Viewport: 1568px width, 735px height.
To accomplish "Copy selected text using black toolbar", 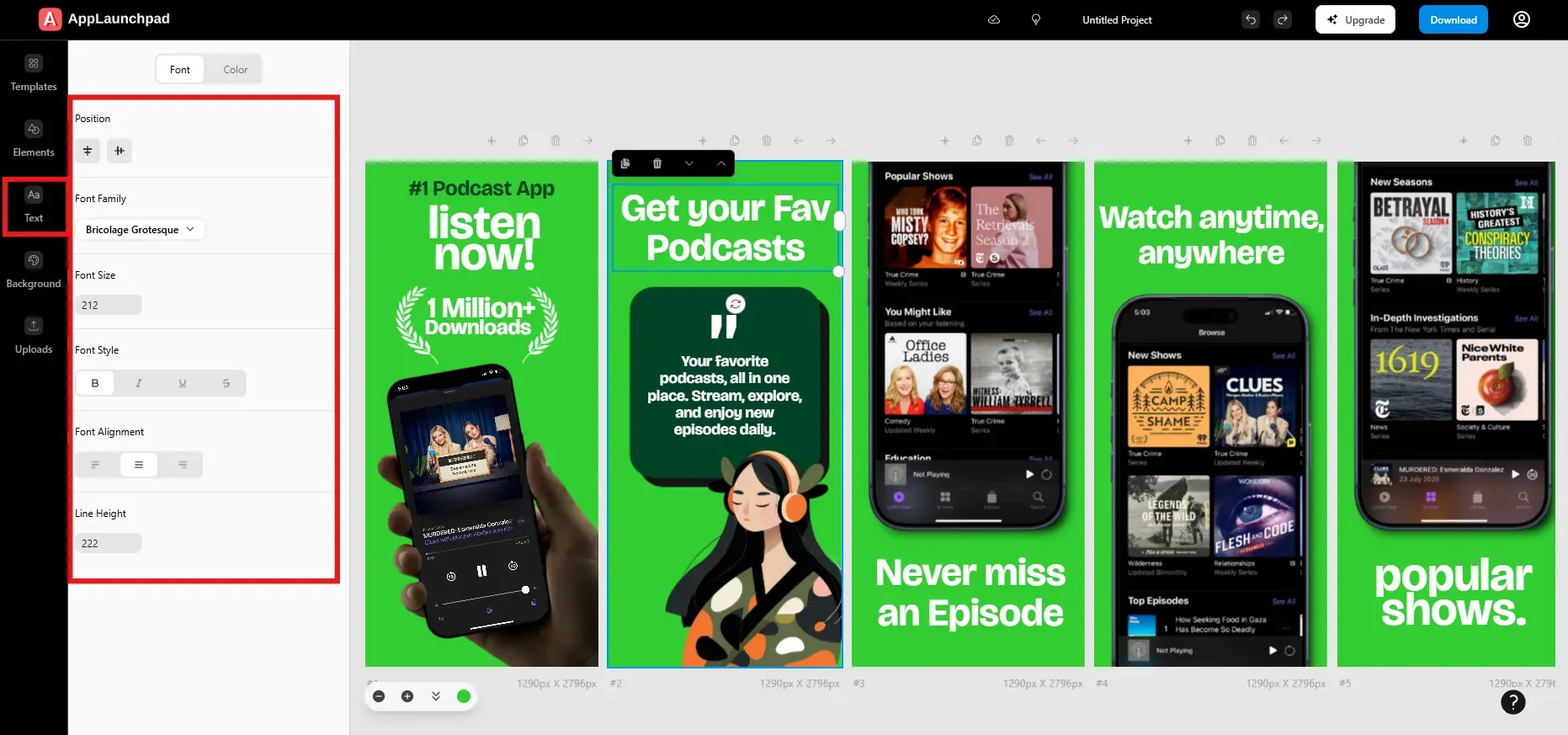I will 625,163.
